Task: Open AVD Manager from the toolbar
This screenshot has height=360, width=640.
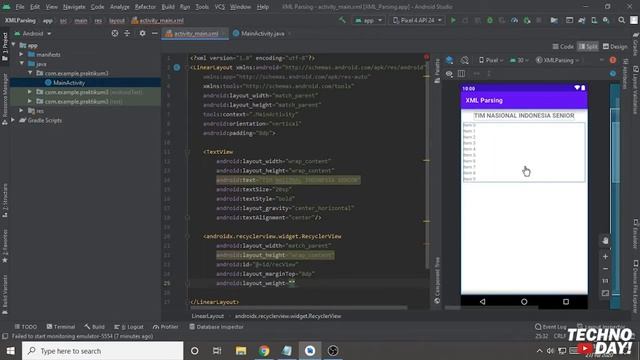Action: 594,20
